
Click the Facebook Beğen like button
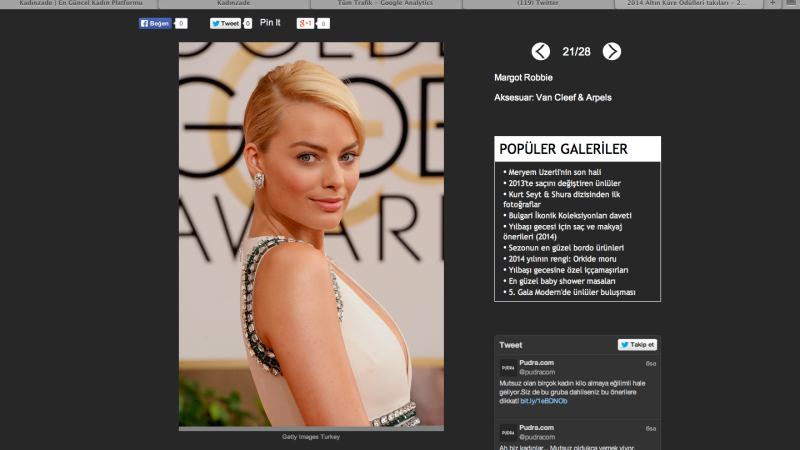[x=155, y=23]
